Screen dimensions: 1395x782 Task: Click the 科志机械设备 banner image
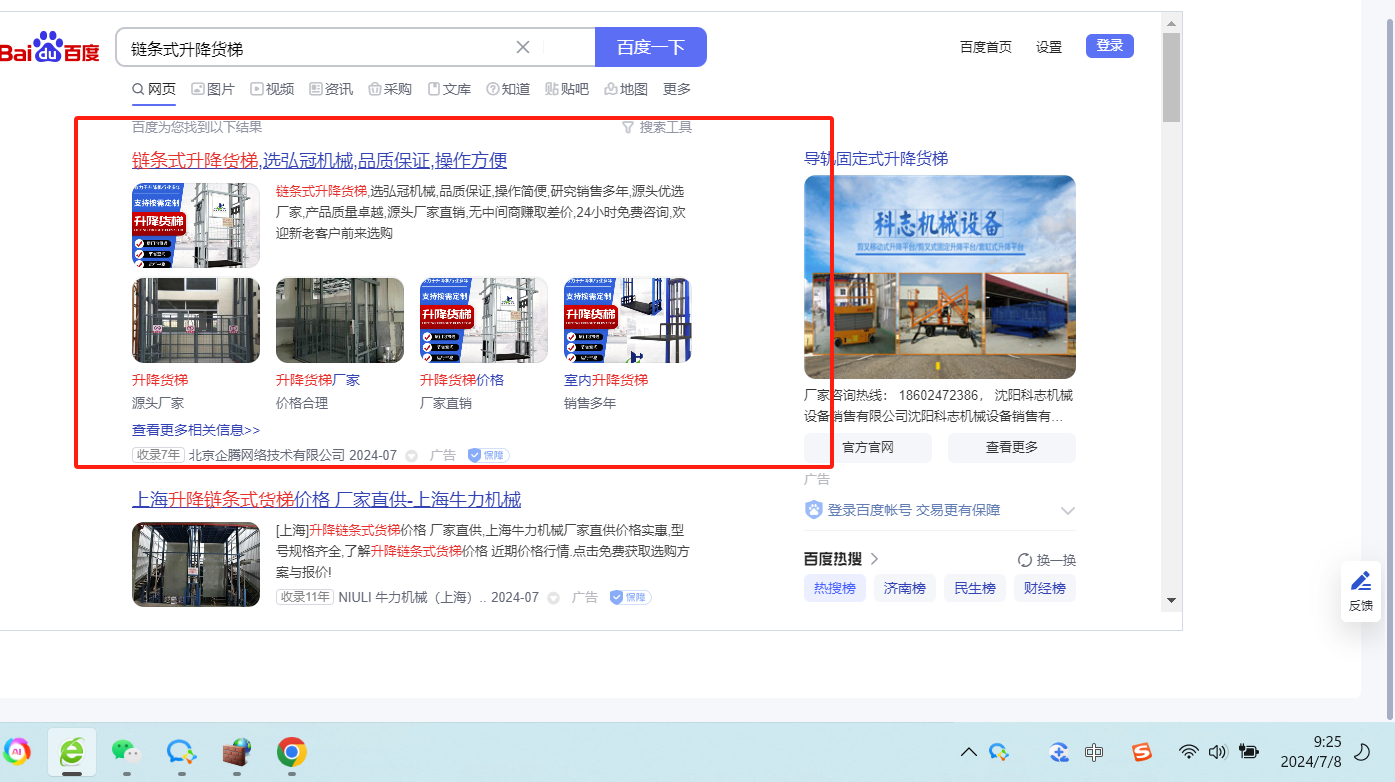tap(940, 277)
